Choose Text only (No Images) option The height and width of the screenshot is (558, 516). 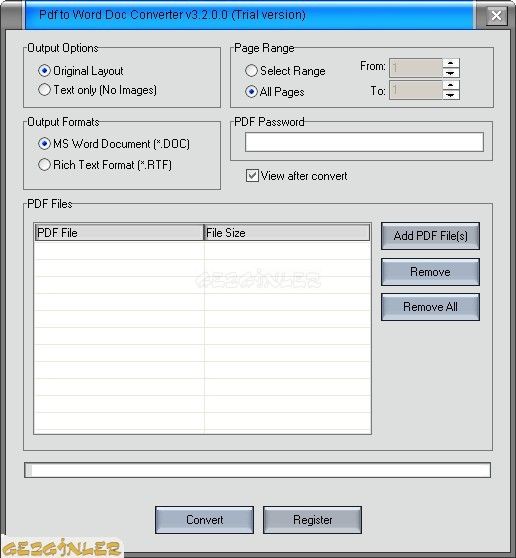44,90
